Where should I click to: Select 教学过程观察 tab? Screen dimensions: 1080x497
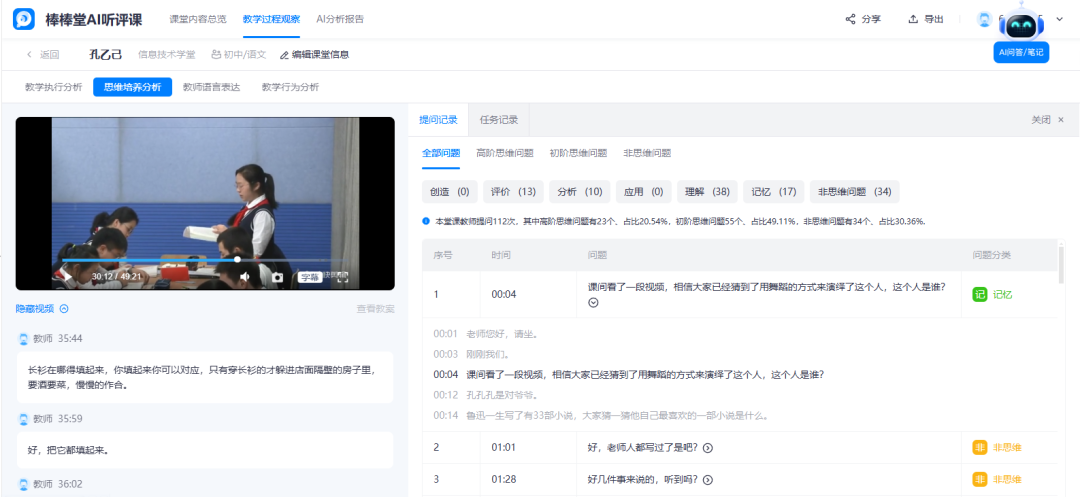(x=271, y=19)
